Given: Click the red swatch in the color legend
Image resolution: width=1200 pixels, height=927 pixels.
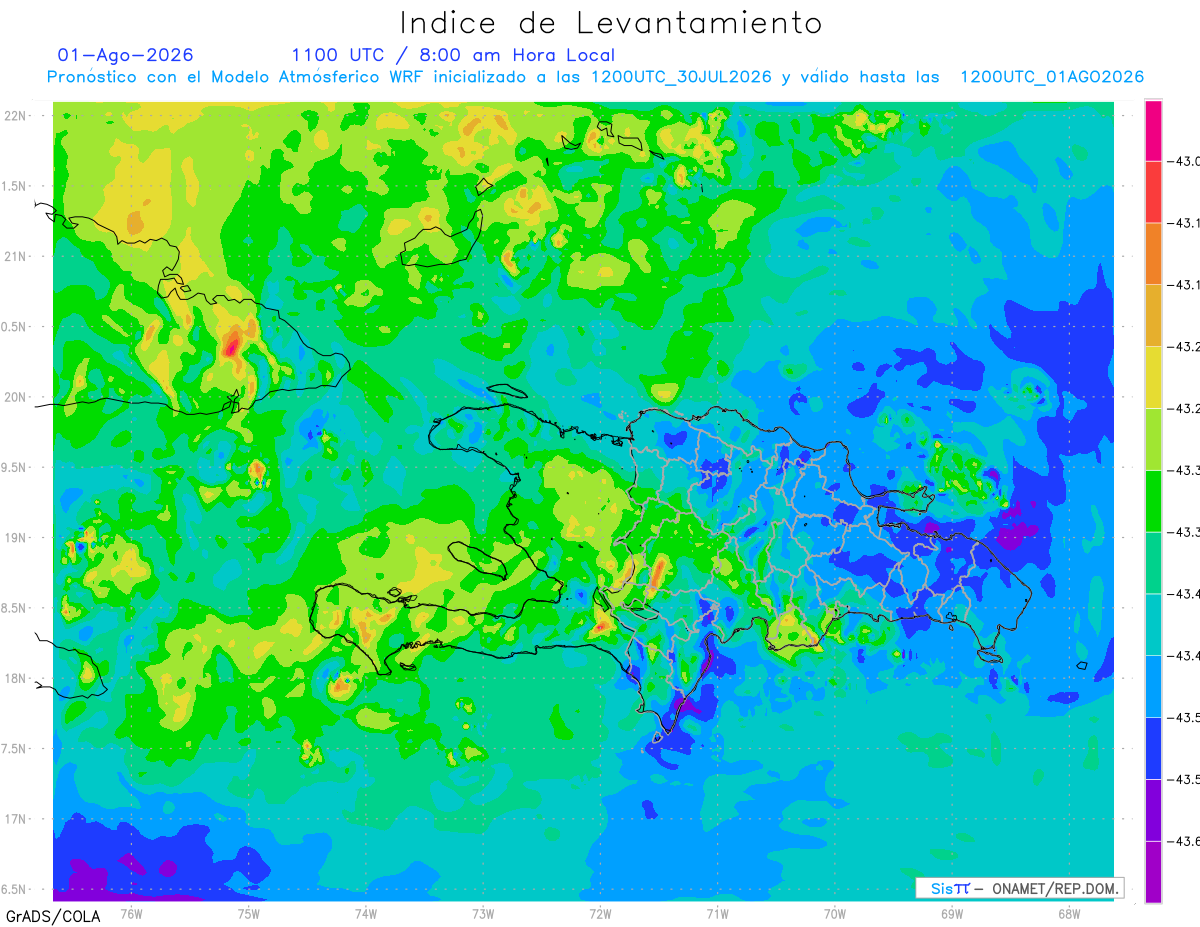Looking at the screenshot, I should pos(1153,192).
